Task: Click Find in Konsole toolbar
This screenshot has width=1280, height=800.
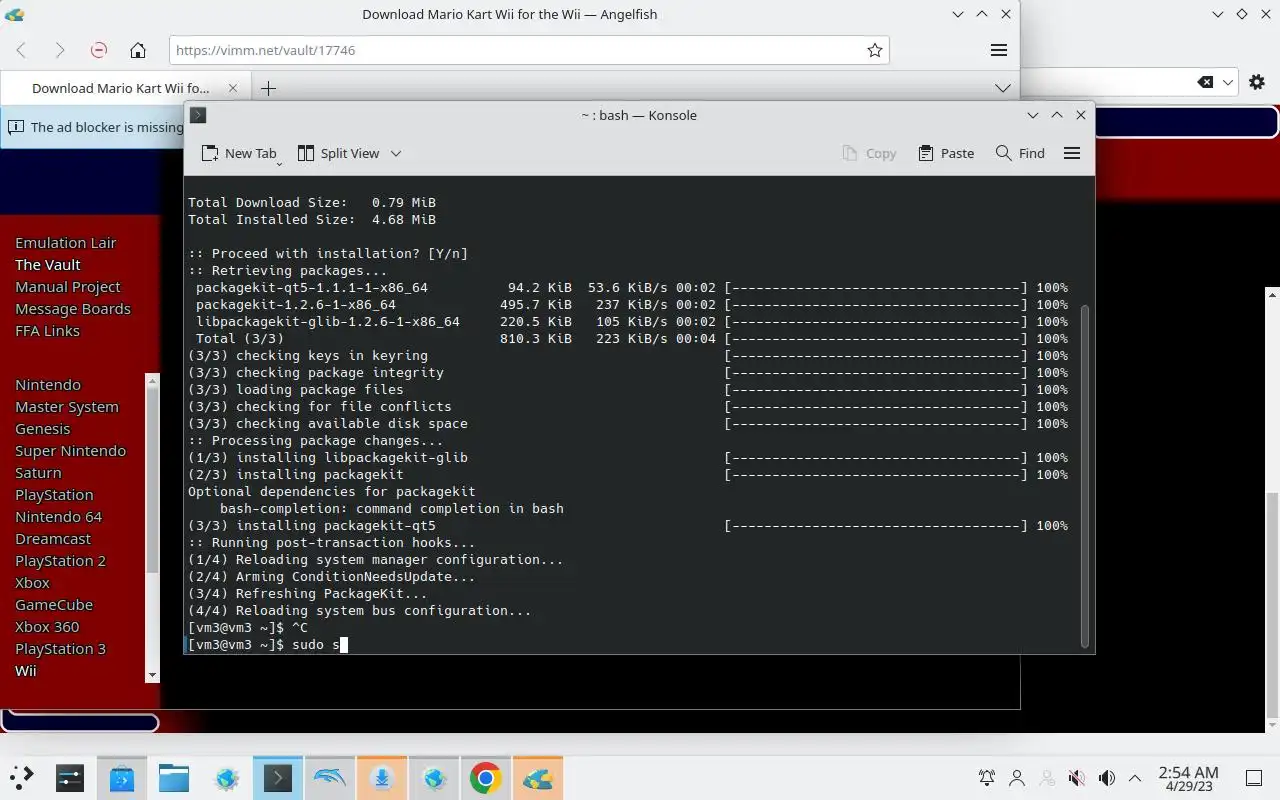Action: coord(1020,153)
